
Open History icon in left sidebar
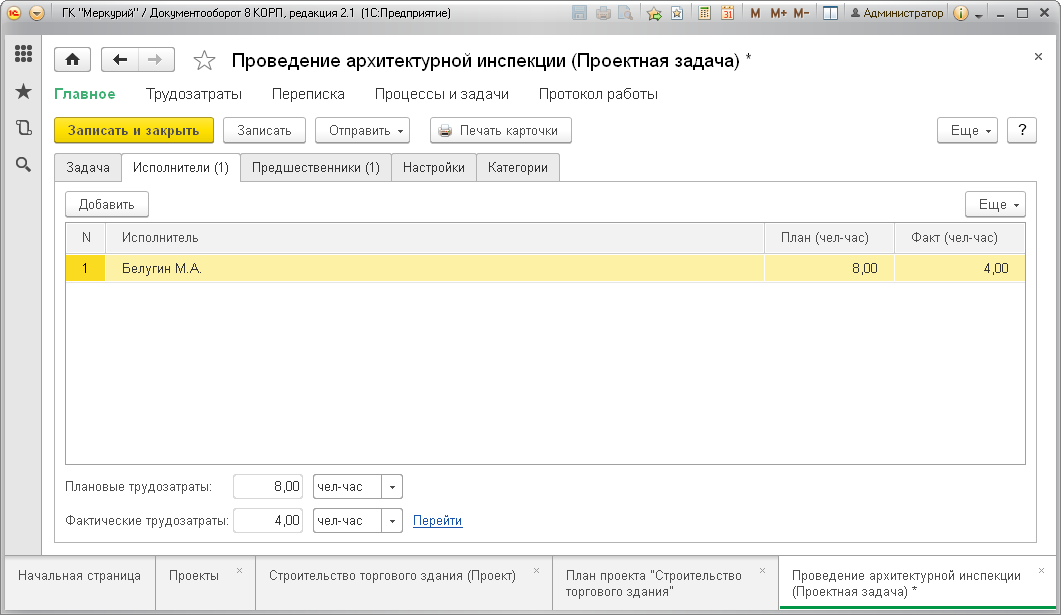[24, 127]
